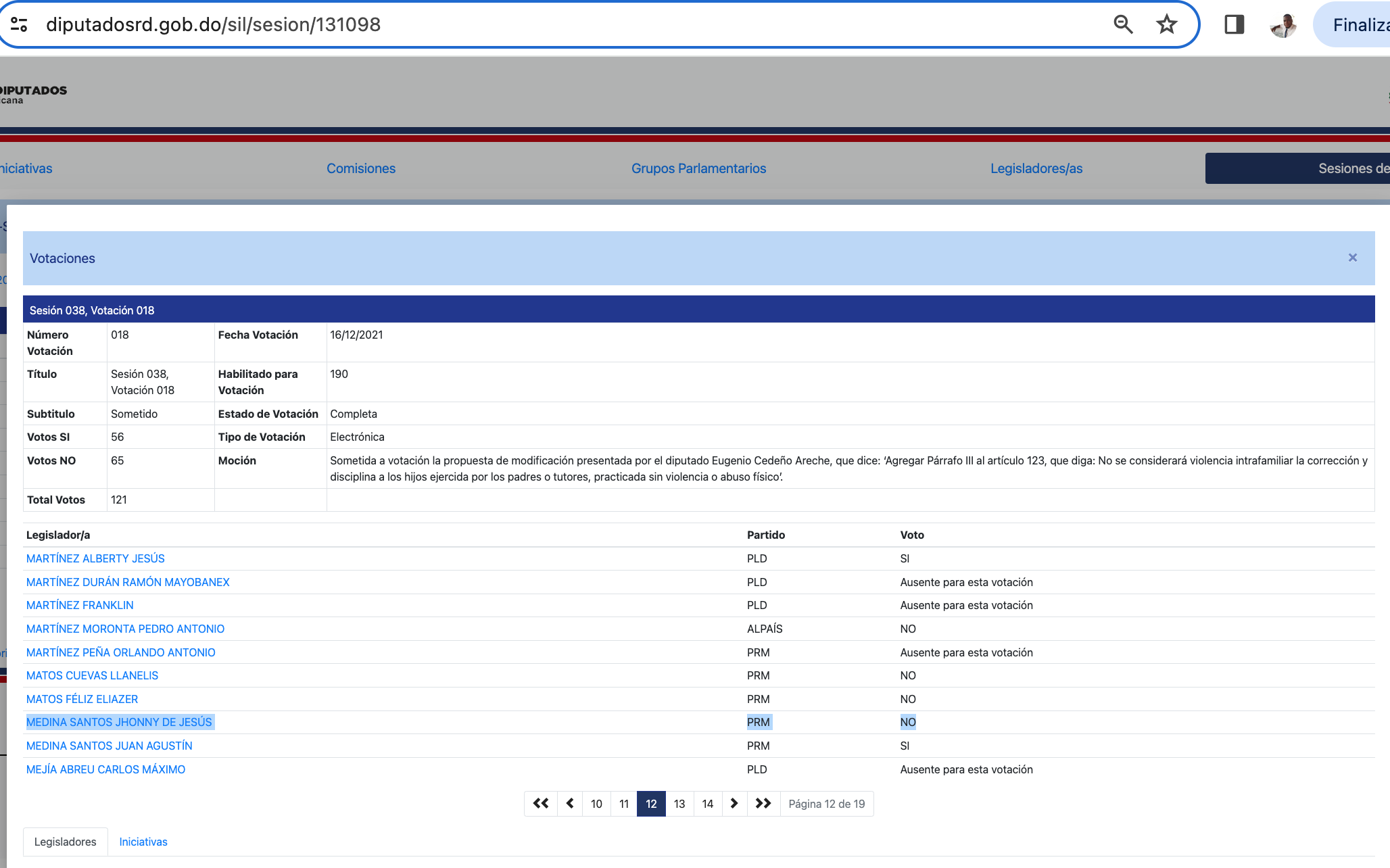Open legislator MATOS CUEVAS LLANELIS
The height and width of the screenshot is (868, 1390).
(x=92, y=675)
